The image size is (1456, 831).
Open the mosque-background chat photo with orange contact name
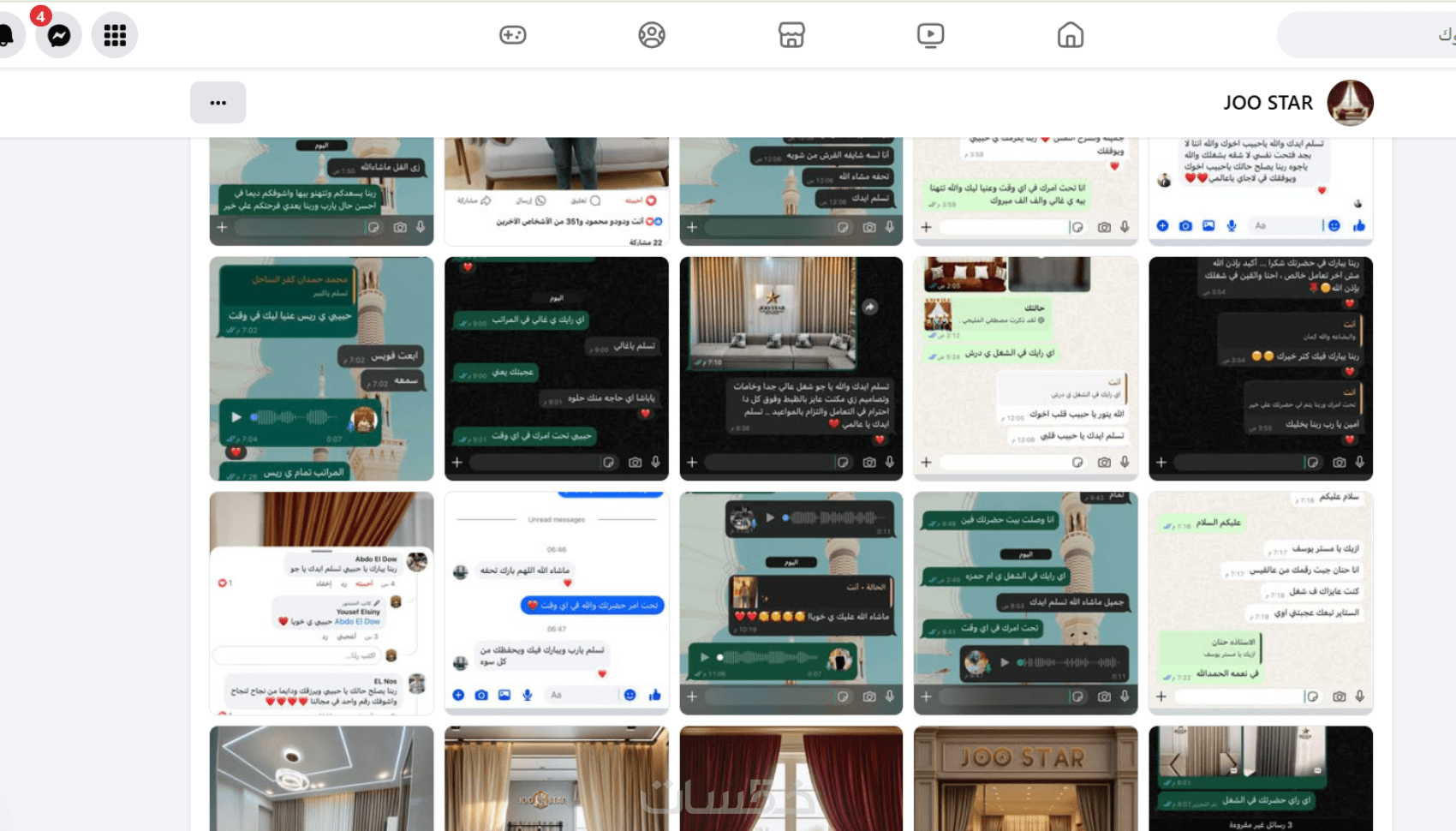tap(322, 368)
